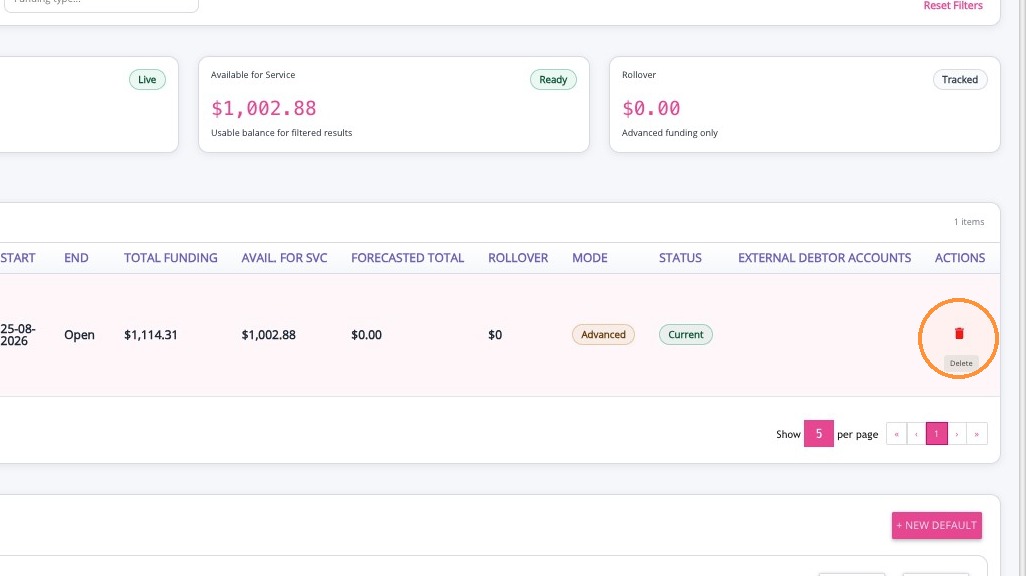Click the Tracked badge on the Rollover card

[x=959, y=80]
